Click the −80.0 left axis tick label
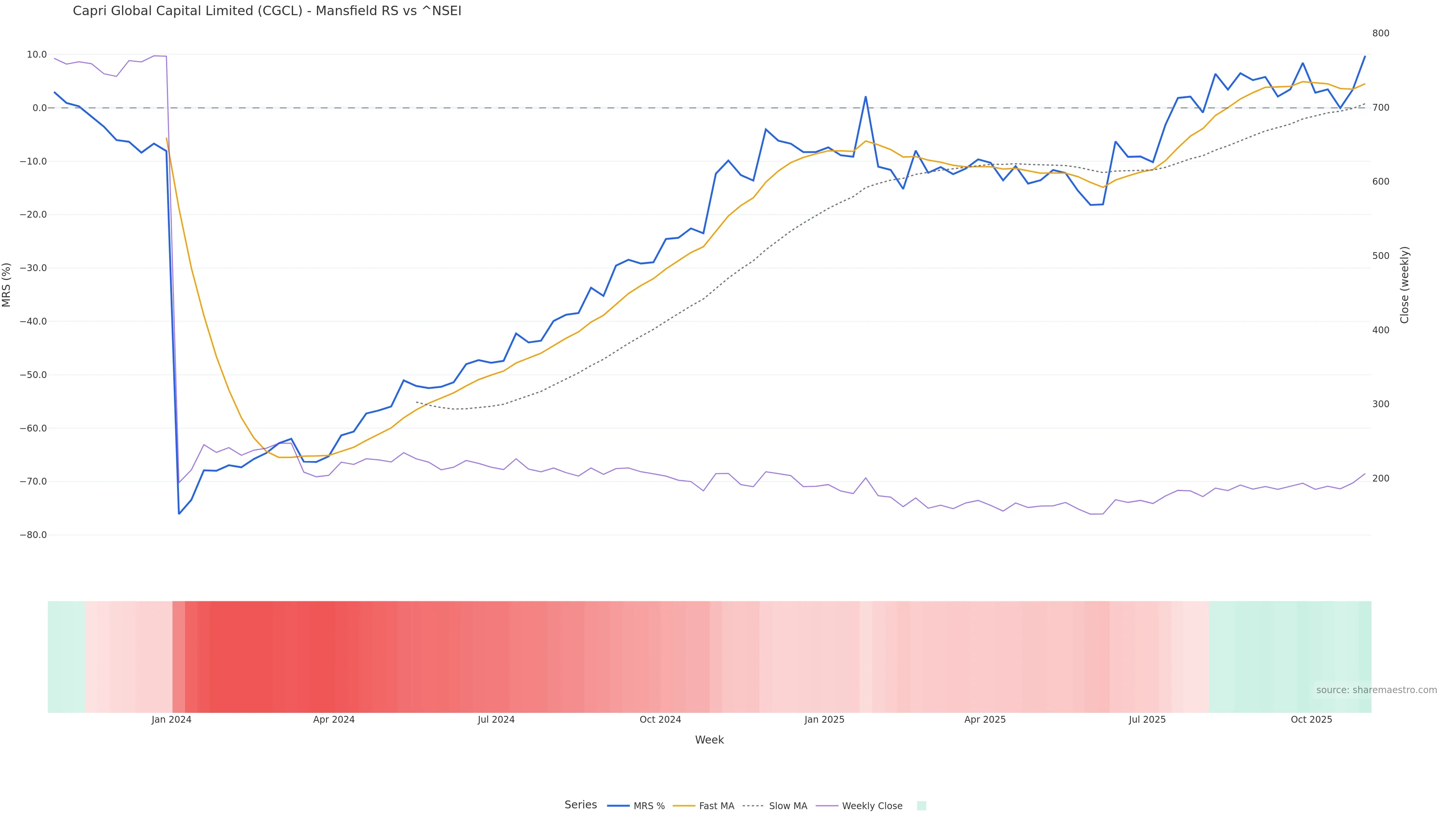Screen dimensions: 1456x819 point(33,535)
